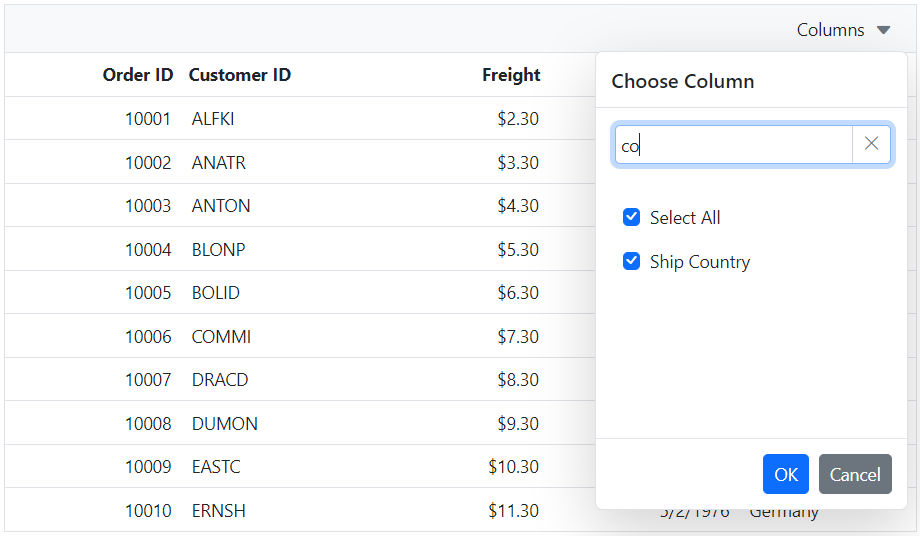Select freight value $8.30

518,380
